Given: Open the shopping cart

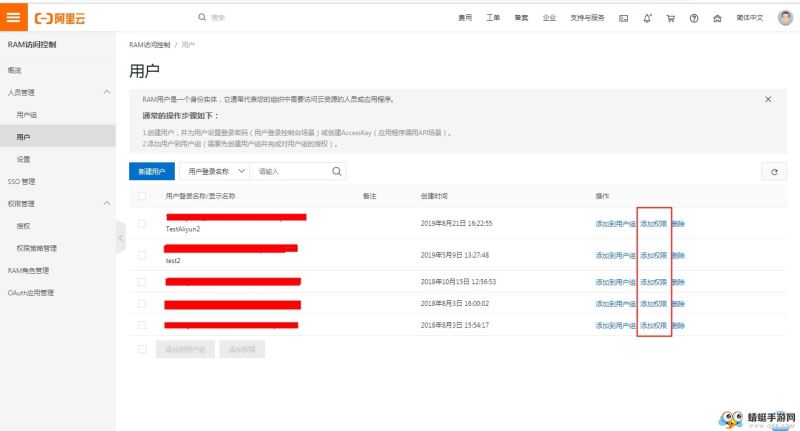Looking at the screenshot, I should [x=670, y=18].
